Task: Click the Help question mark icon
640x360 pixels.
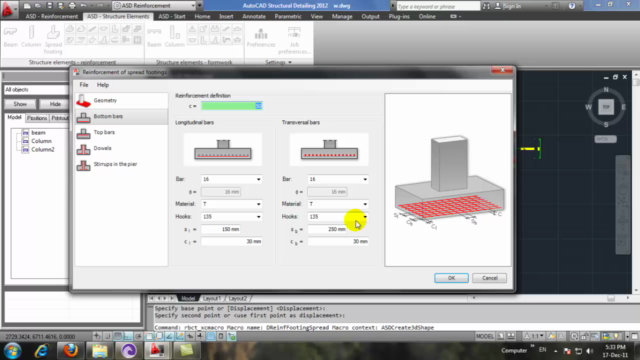Action: [572, 6]
